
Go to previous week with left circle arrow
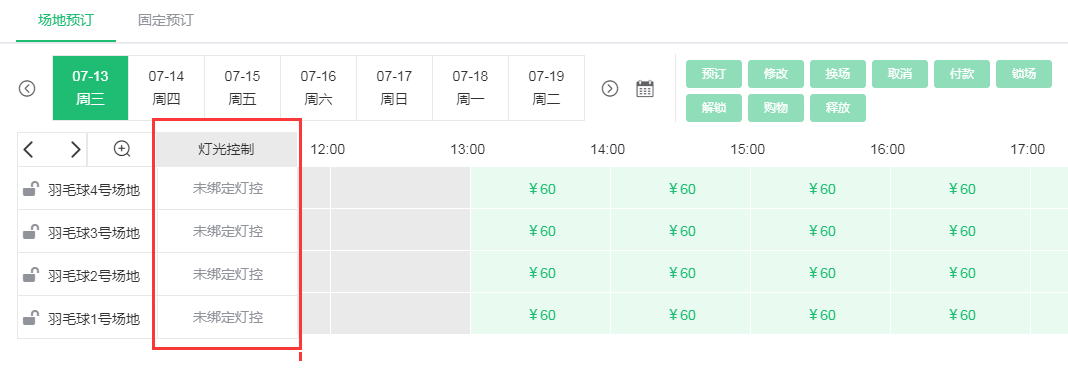point(27,89)
